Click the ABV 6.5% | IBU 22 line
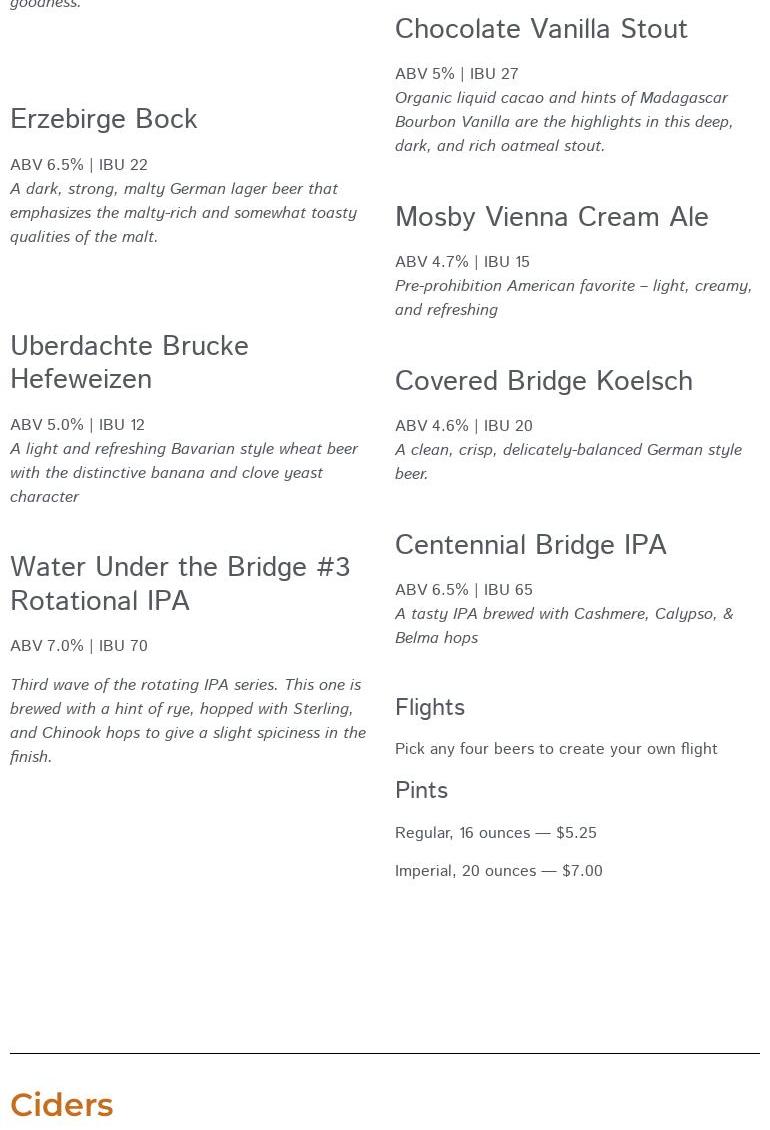770x1130 pixels. point(79,165)
